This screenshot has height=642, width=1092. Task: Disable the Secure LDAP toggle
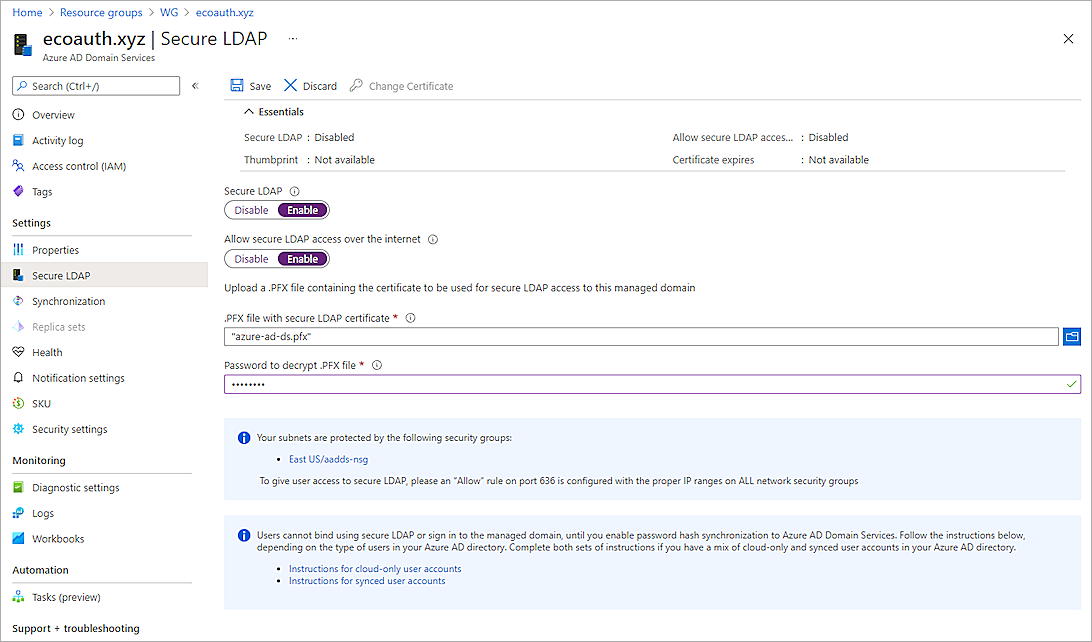(249, 209)
